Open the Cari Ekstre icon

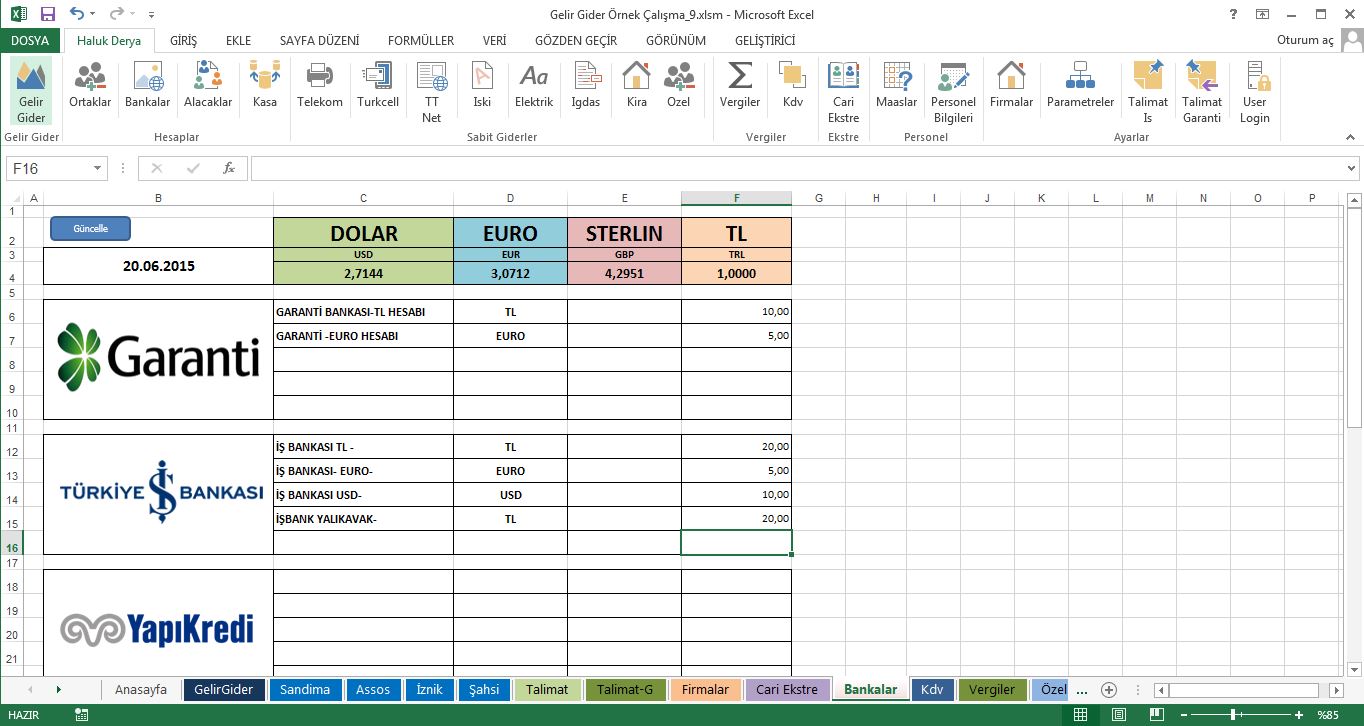point(844,92)
